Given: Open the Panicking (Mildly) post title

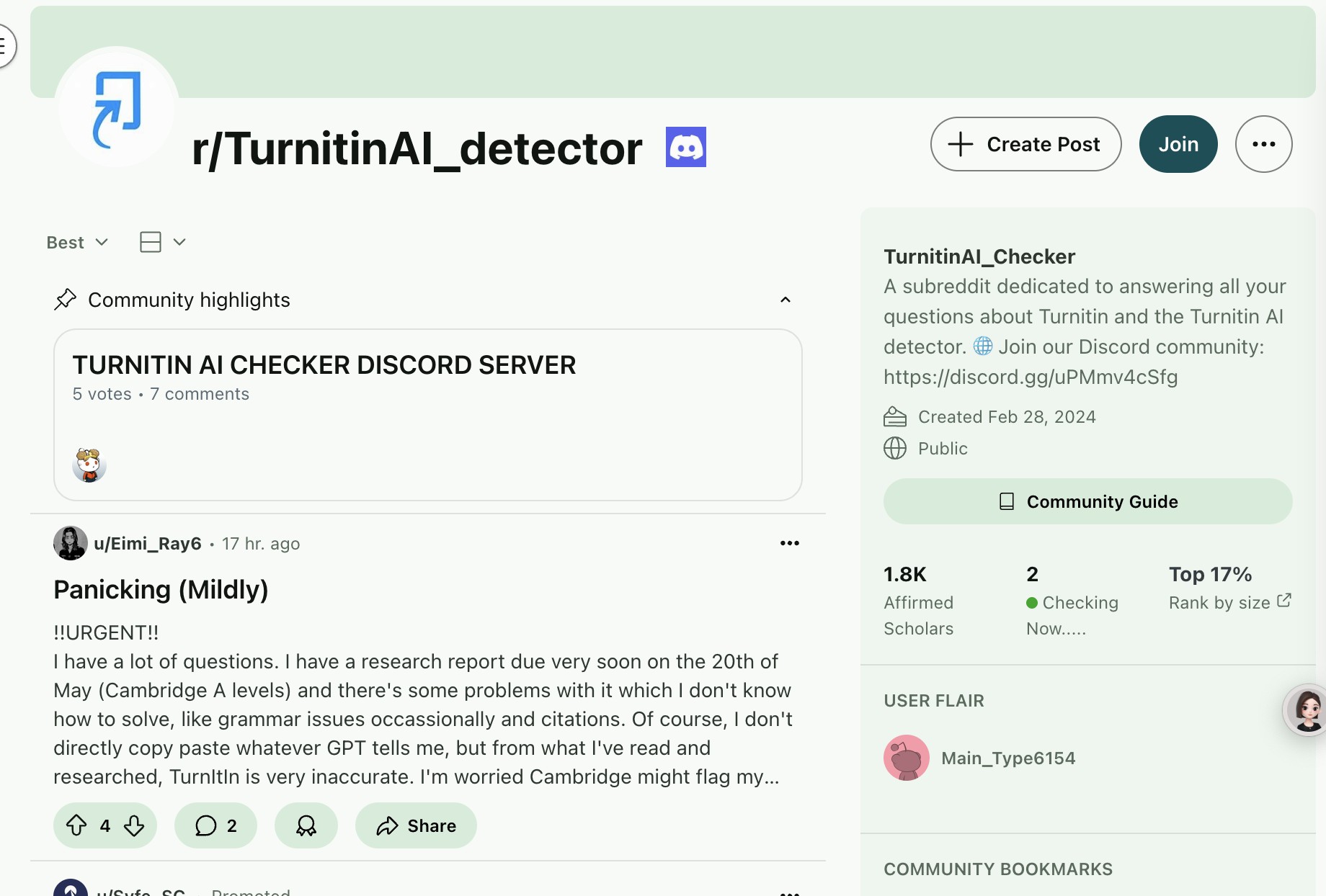Looking at the screenshot, I should (161, 590).
